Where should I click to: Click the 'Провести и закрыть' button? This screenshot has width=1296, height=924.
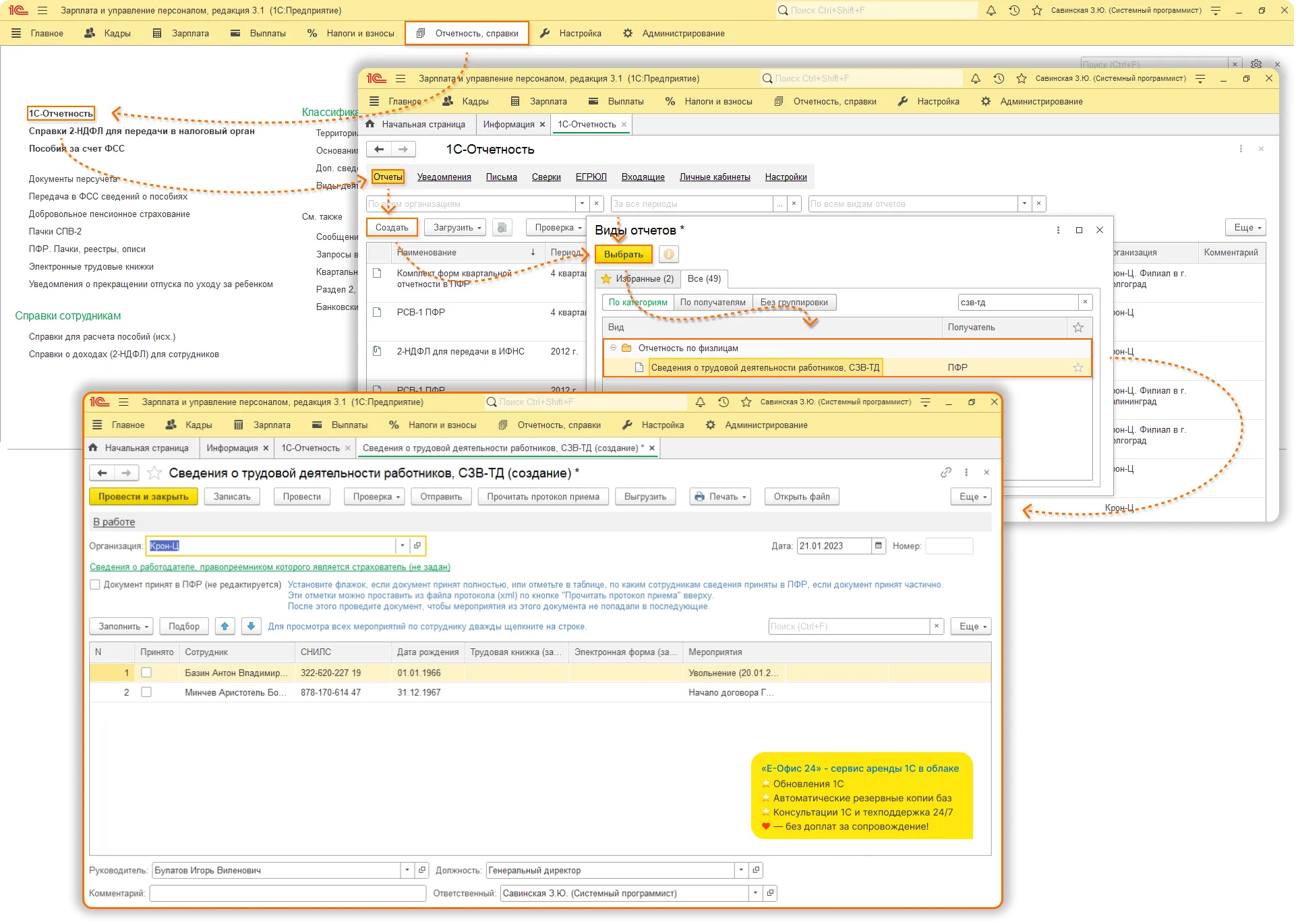[x=144, y=497]
